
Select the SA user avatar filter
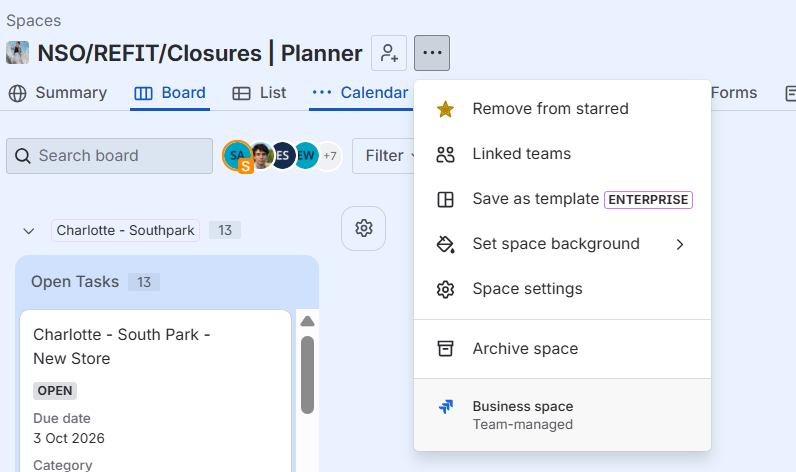(x=237, y=155)
